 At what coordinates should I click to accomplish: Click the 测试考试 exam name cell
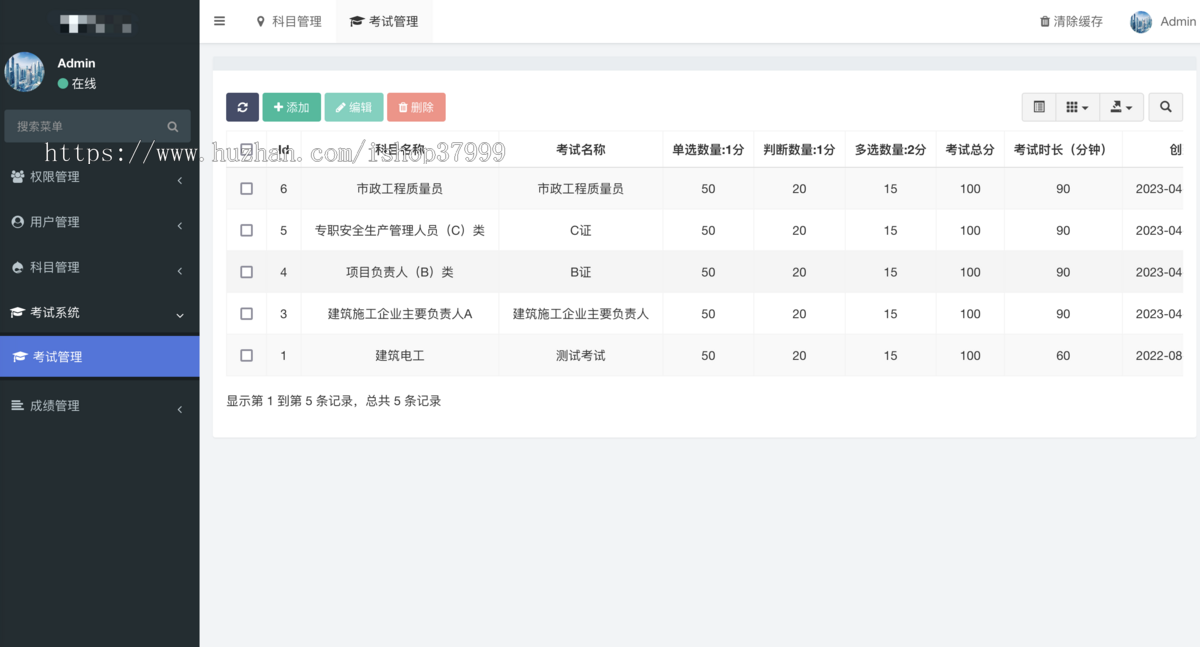click(581, 355)
